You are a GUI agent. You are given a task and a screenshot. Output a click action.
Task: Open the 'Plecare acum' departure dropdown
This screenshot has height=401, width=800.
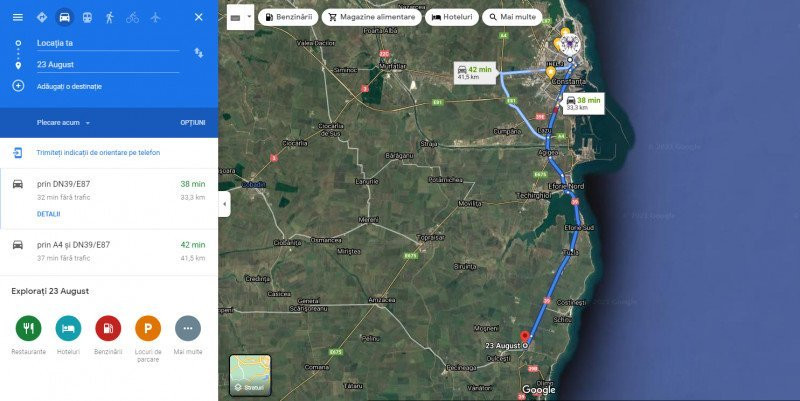point(63,123)
